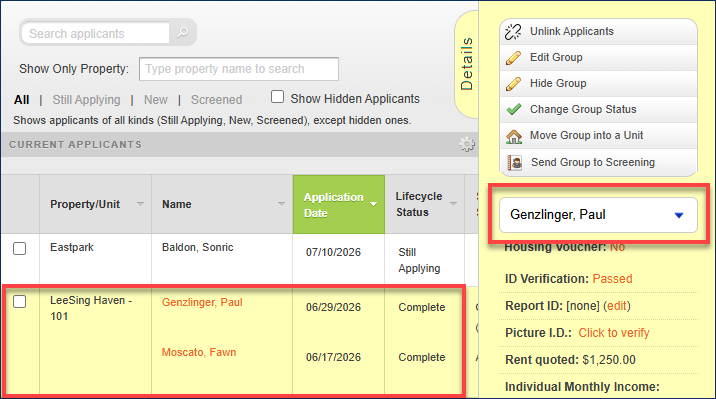Click the Edit Group pencil icon
This screenshot has width=716, height=399.
pyautogui.click(x=513, y=58)
